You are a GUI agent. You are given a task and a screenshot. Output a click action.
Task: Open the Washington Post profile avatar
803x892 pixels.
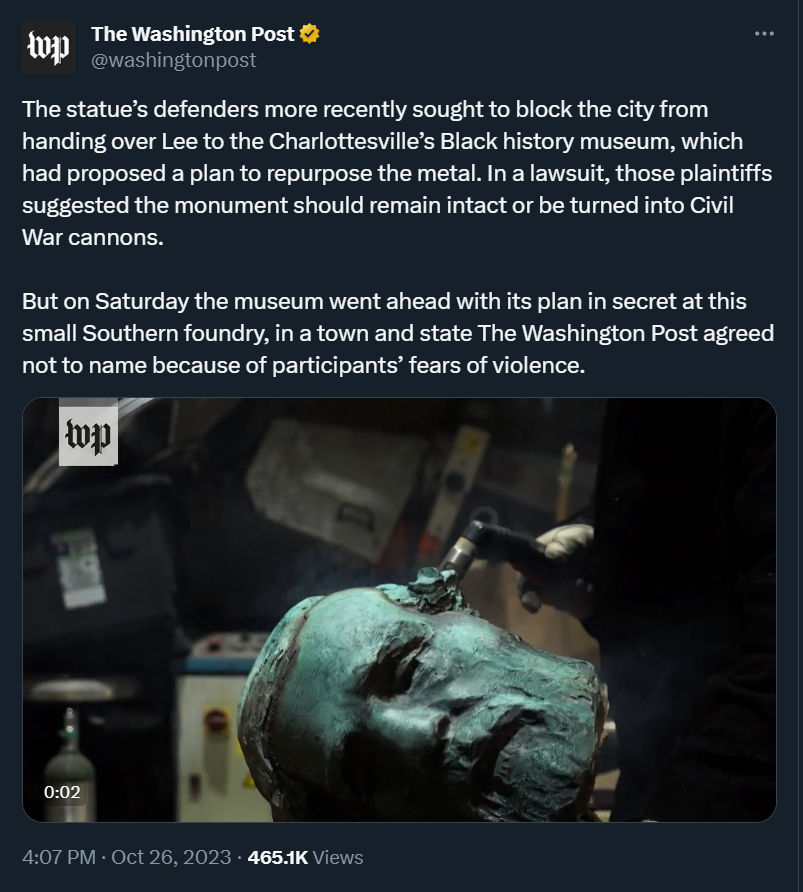48,47
